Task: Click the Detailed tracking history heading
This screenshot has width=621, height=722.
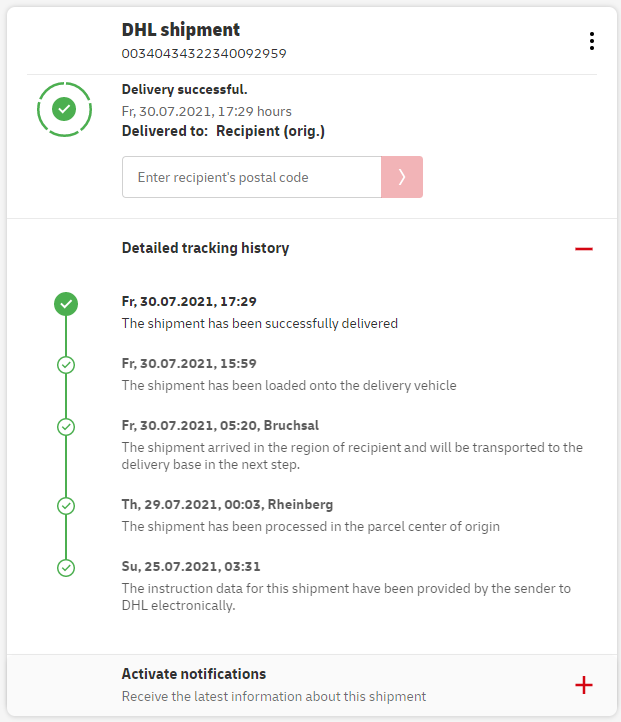Action: 205,248
